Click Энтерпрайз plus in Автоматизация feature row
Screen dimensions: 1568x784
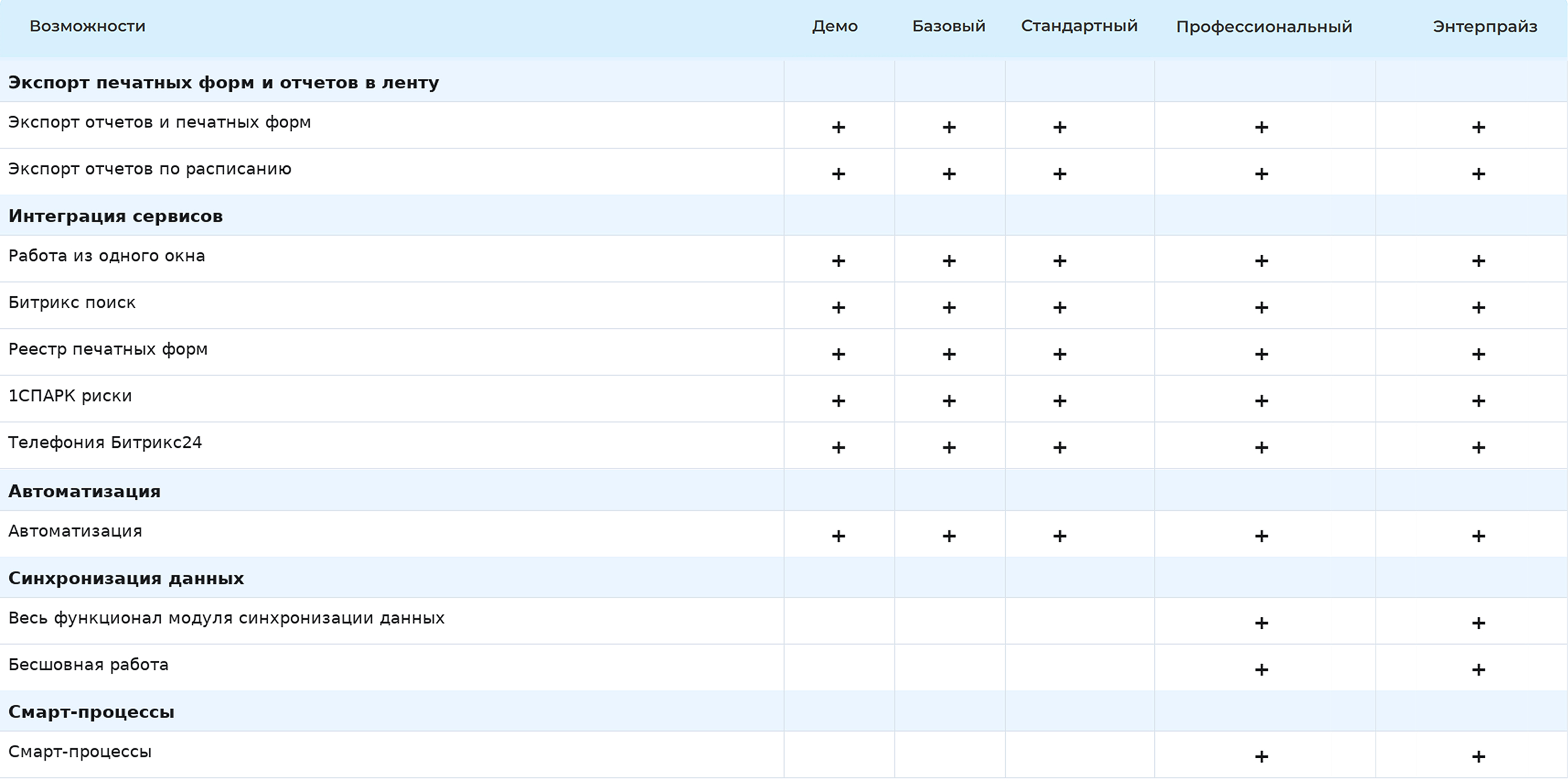click(1478, 536)
